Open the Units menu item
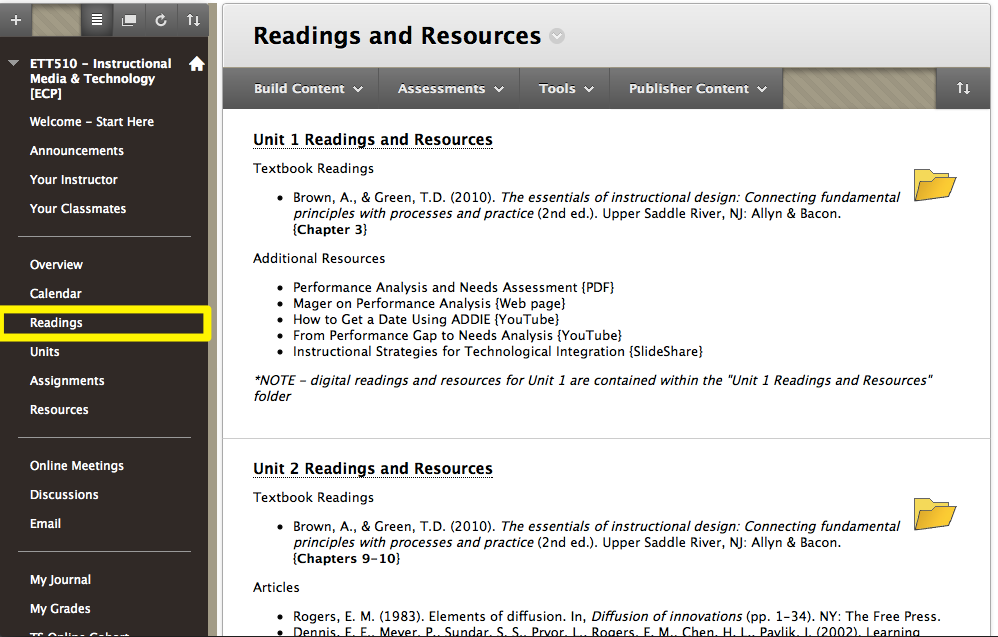Viewport: 998px width, 637px height. coord(45,352)
